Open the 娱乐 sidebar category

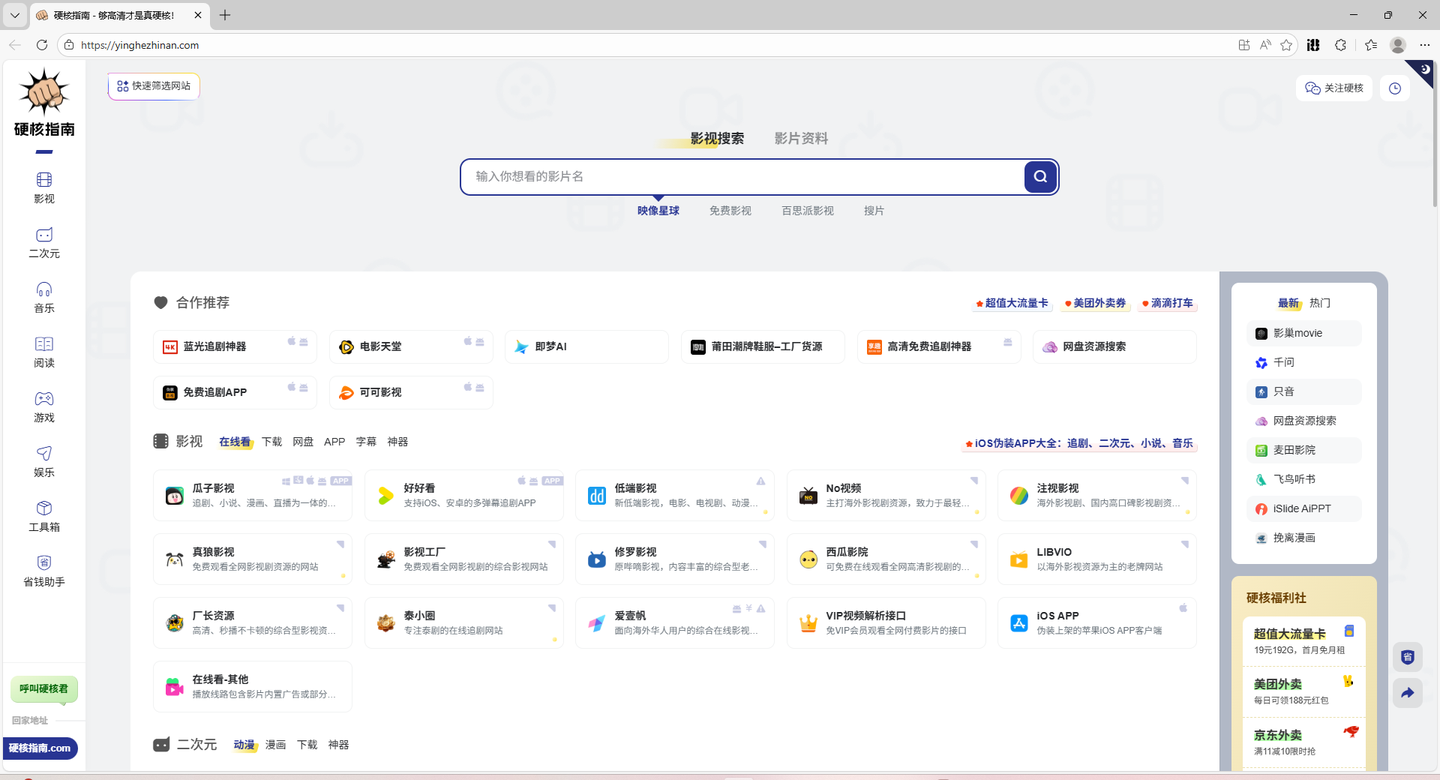pyautogui.click(x=44, y=461)
